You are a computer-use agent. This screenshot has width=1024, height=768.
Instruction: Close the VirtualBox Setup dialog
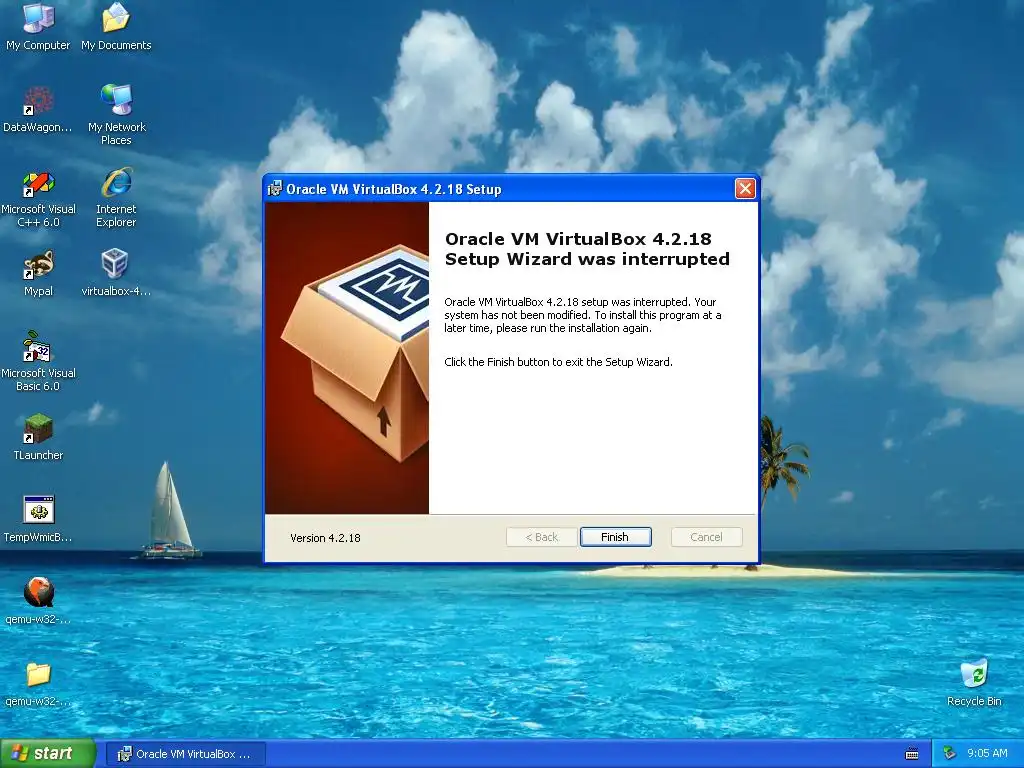744,189
